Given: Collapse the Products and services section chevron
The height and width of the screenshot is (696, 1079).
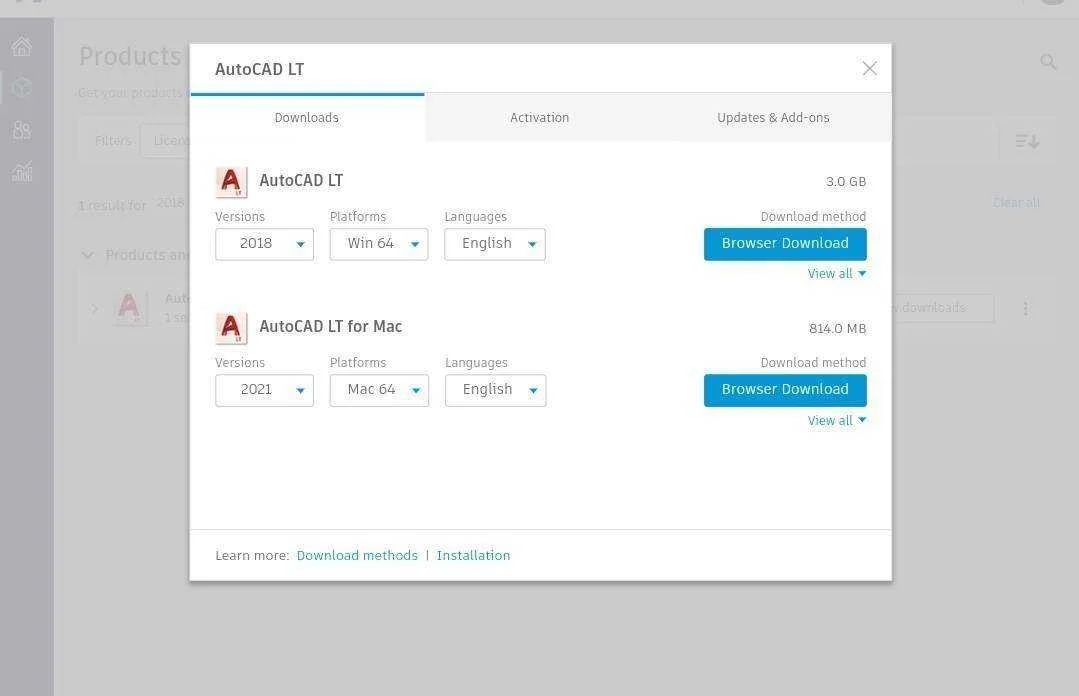Looking at the screenshot, I should pos(87,255).
